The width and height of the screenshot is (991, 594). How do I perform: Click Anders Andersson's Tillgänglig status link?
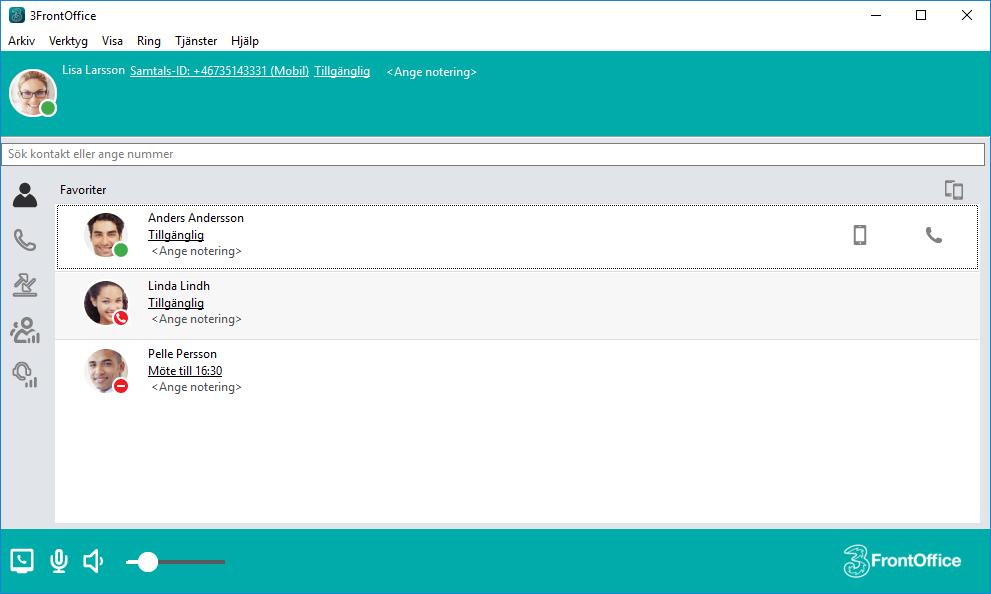pos(176,235)
